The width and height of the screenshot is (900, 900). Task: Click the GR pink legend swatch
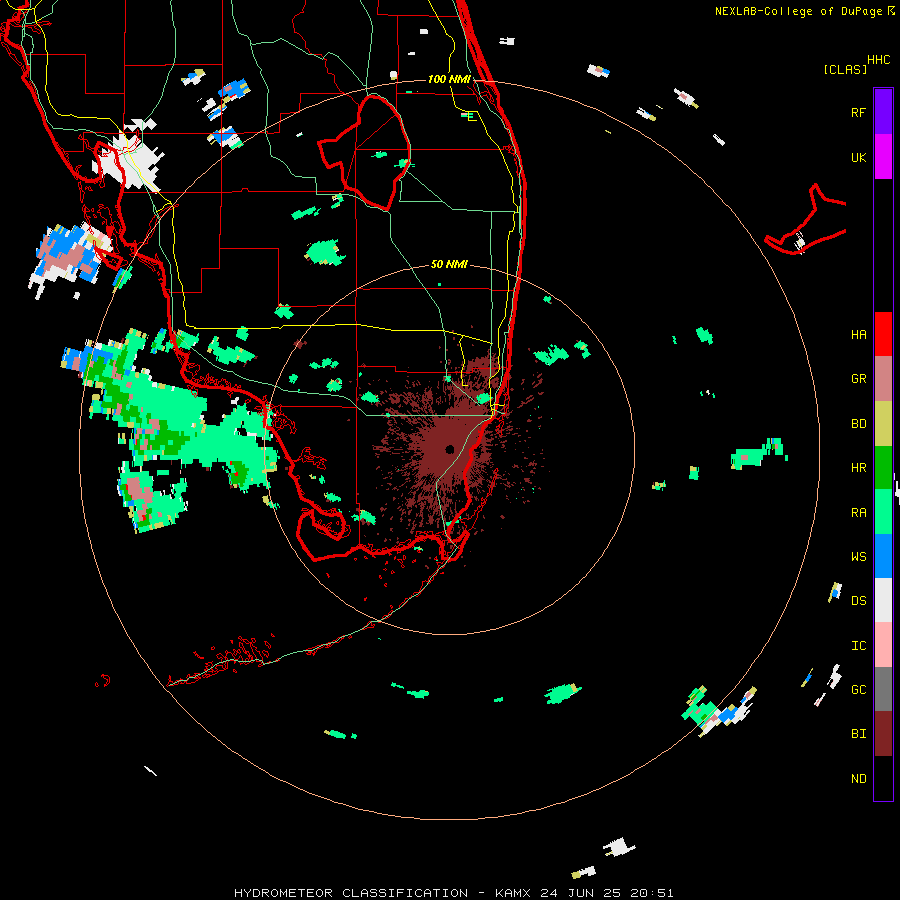(883, 379)
